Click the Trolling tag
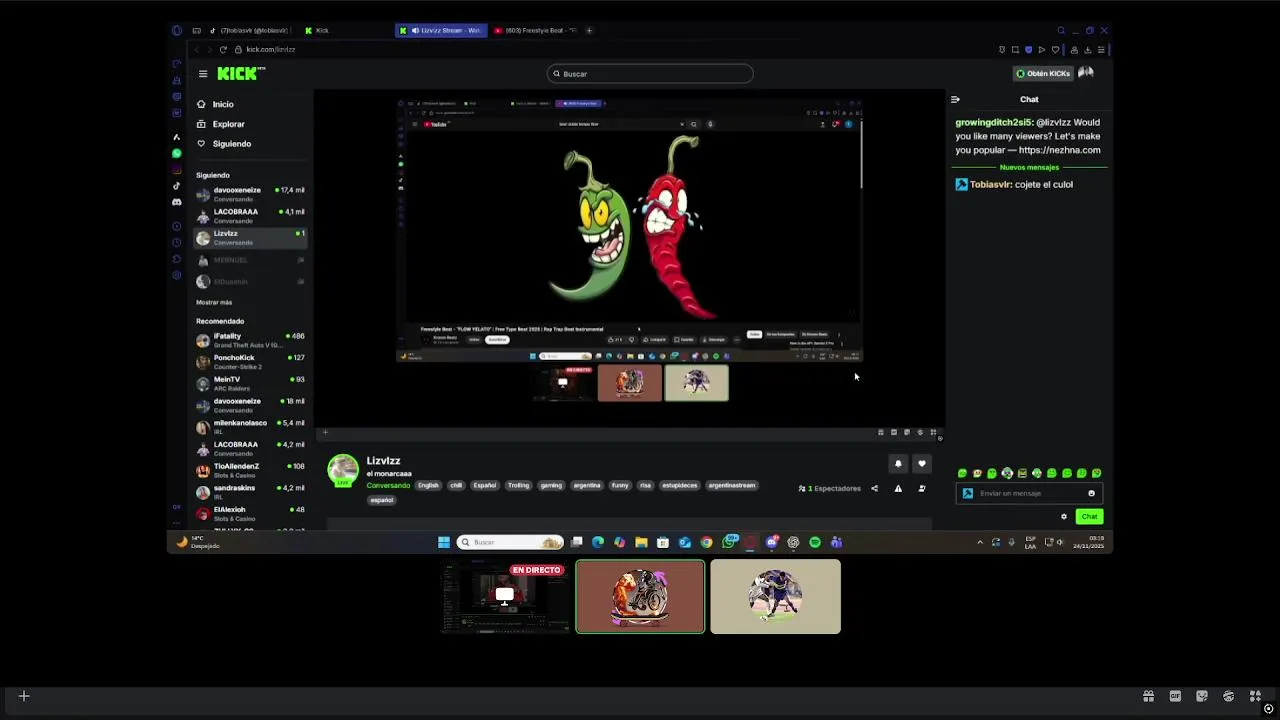The image size is (1280, 720). pyautogui.click(x=518, y=486)
